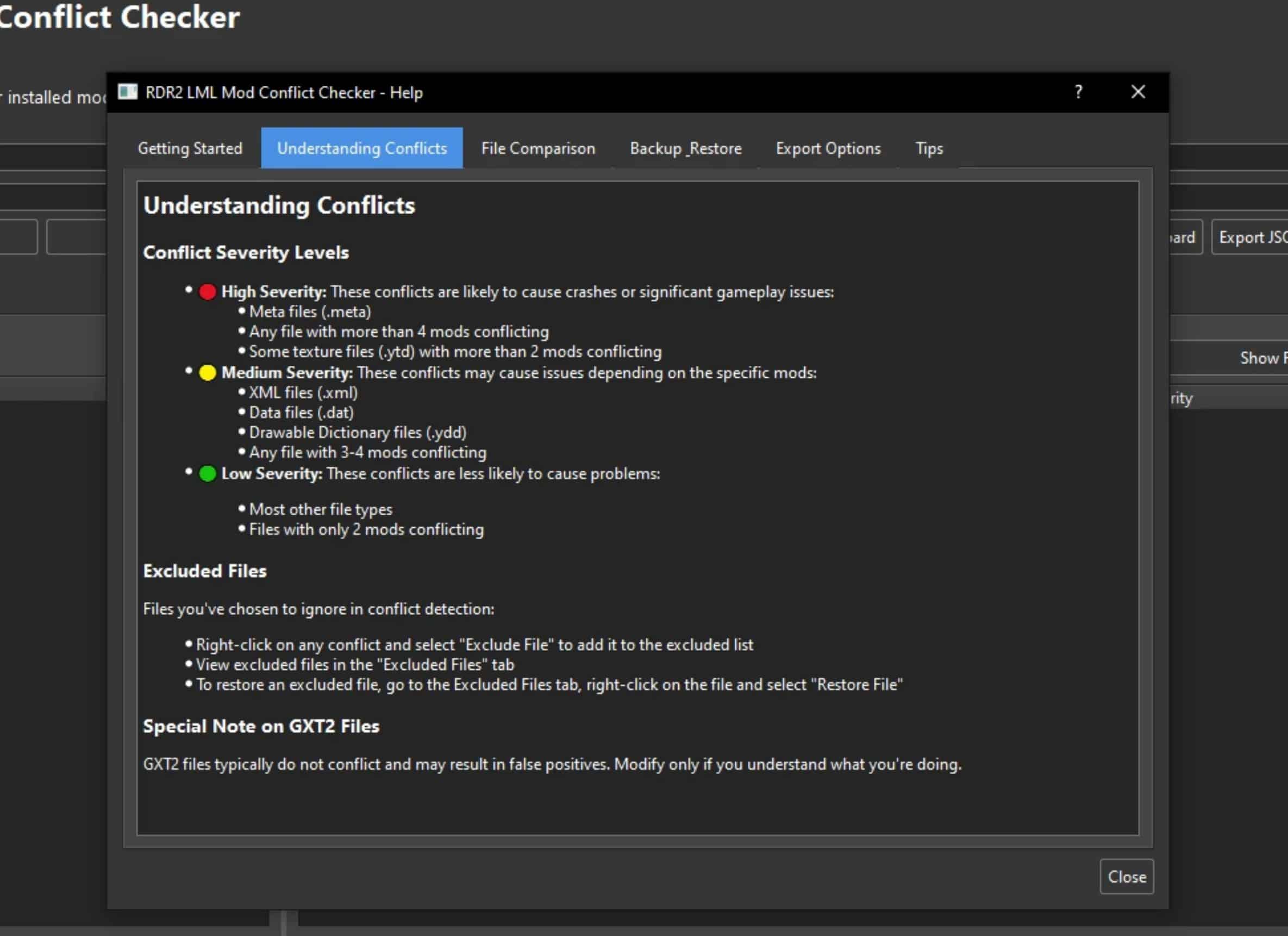Click the "Drawable Dictionary files (.ydd)" bullet
The height and width of the screenshot is (936, 1288).
point(357,432)
